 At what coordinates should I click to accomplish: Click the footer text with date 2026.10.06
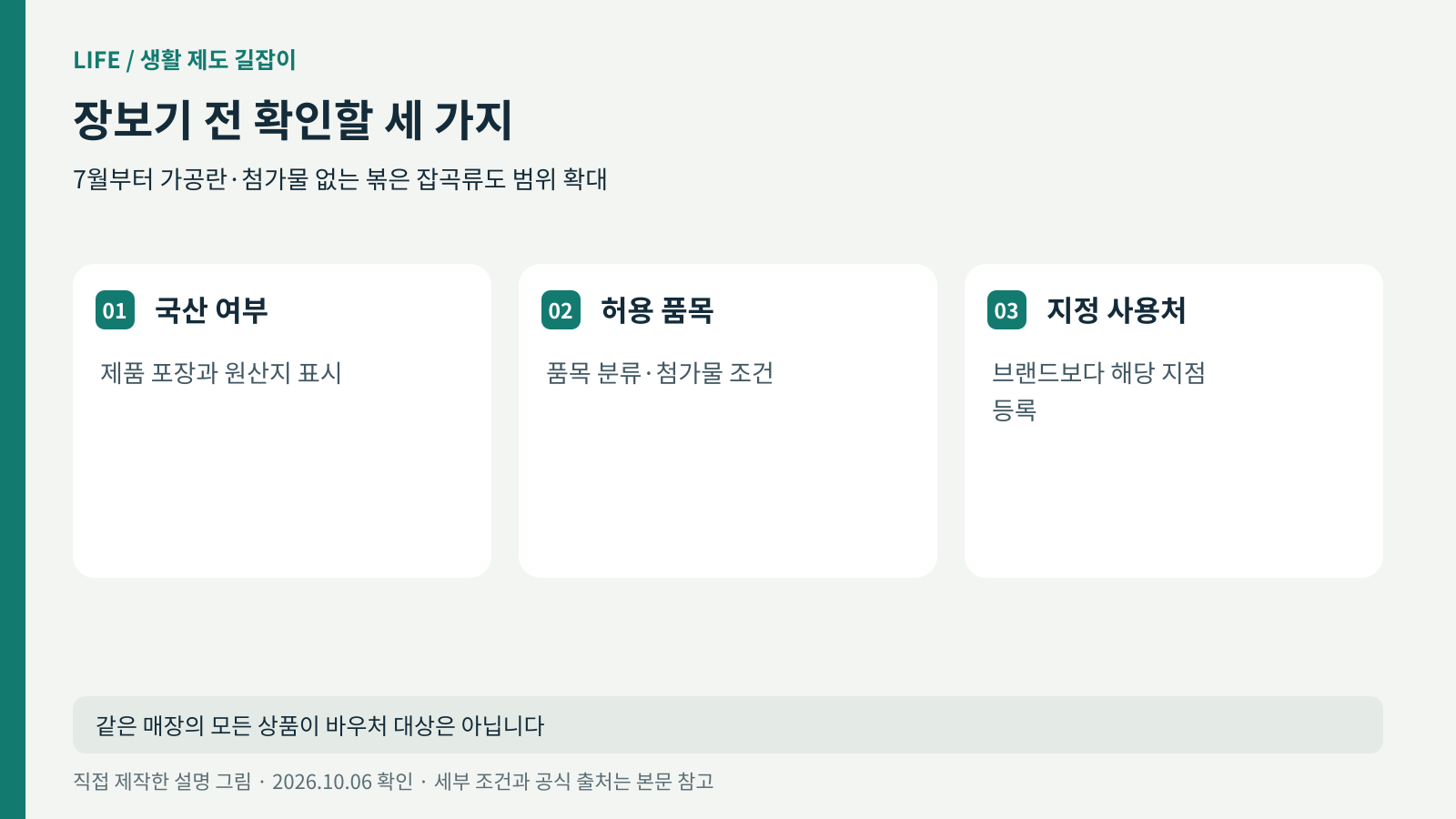click(x=393, y=782)
